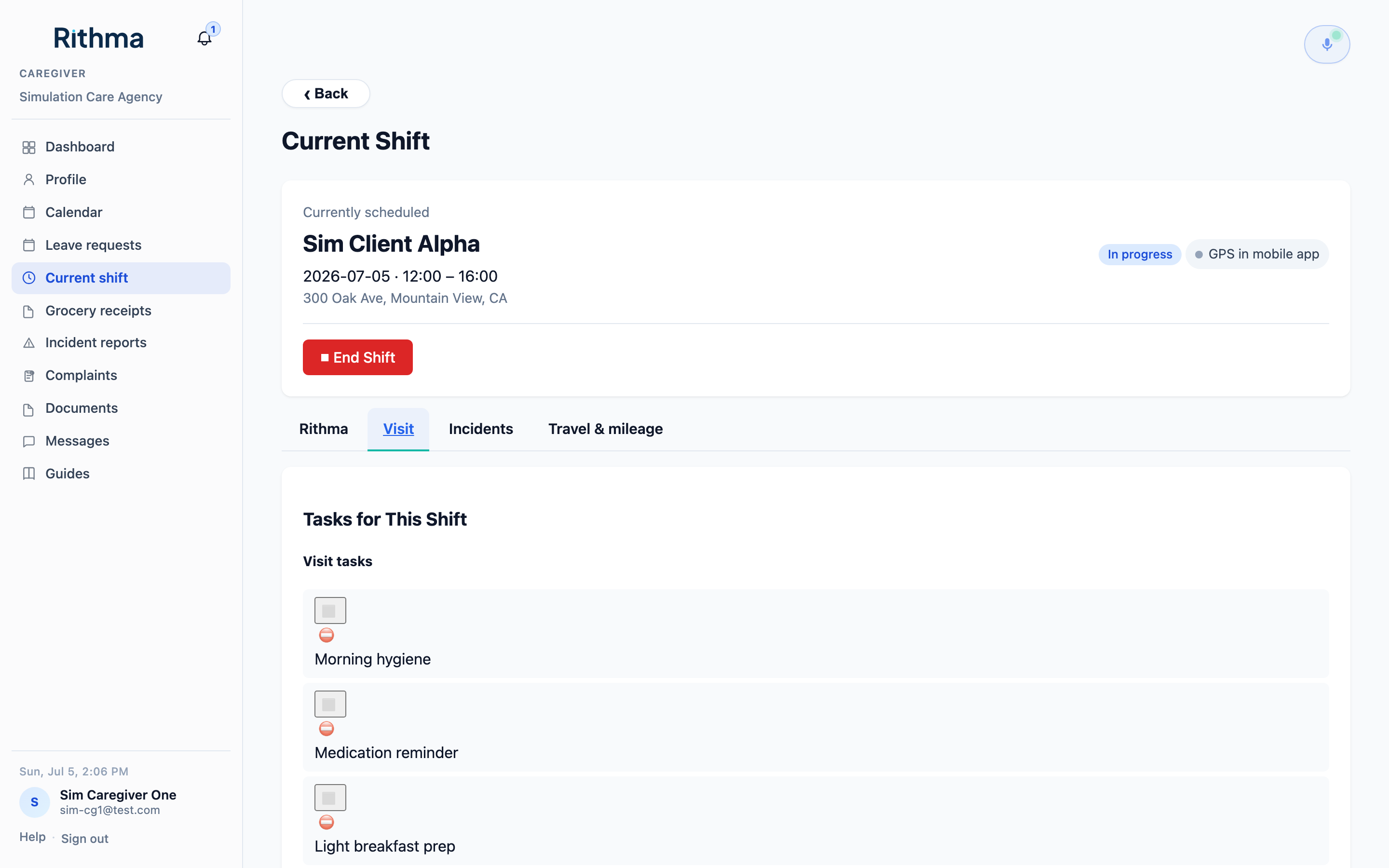Open Guides using the book icon
This screenshot has width=1389, height=868.
[29, 474]
